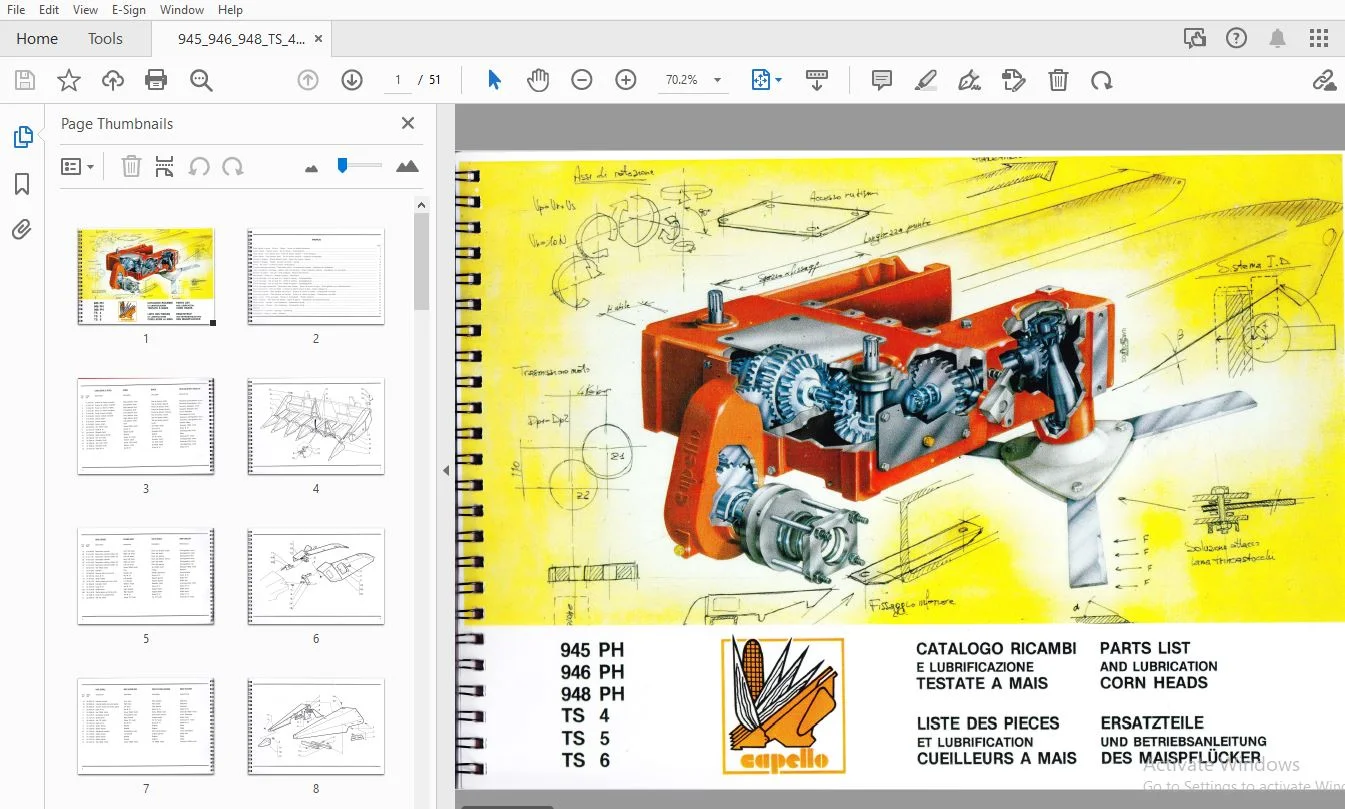
Task: Rotate thumbnail clockwise
Action: 233,167
